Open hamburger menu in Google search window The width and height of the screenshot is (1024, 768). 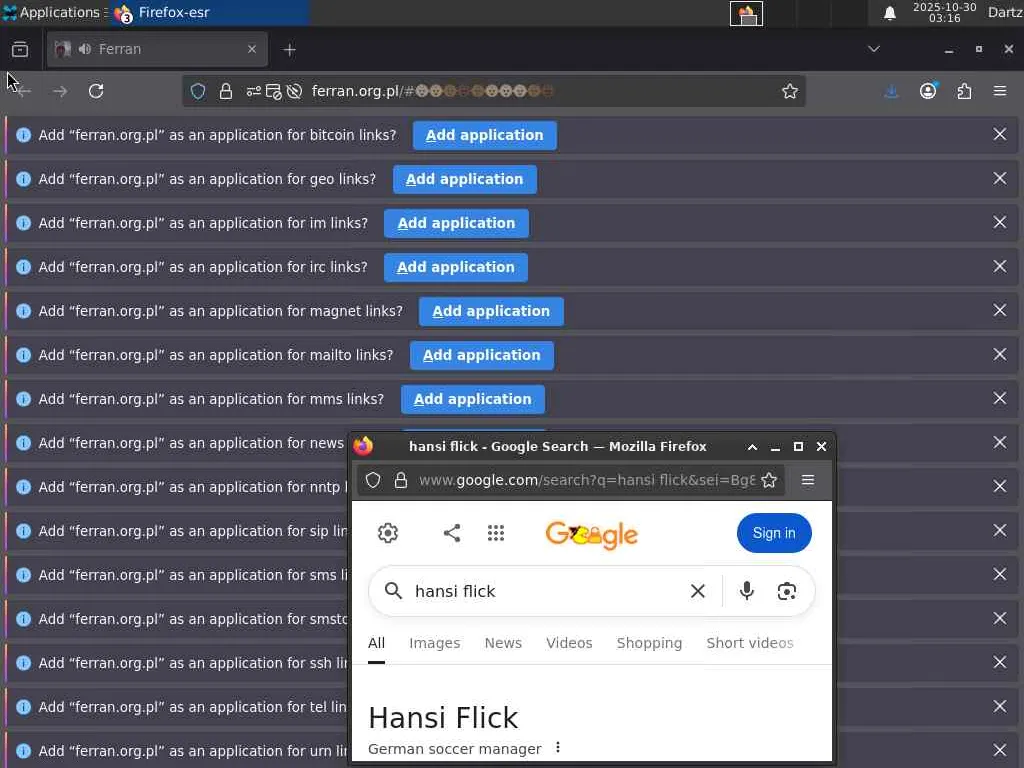point(808,481)
